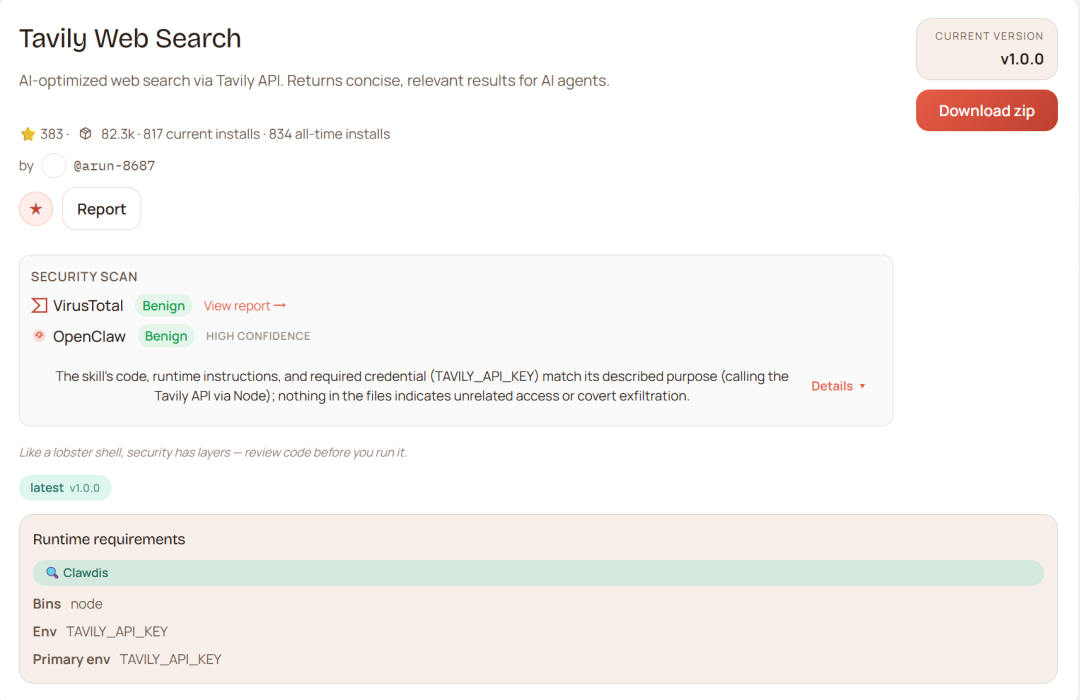Screen dimensions: 1080x700
Task: Click the VirusTotal logo icon
Action: (x=39, y=306)
